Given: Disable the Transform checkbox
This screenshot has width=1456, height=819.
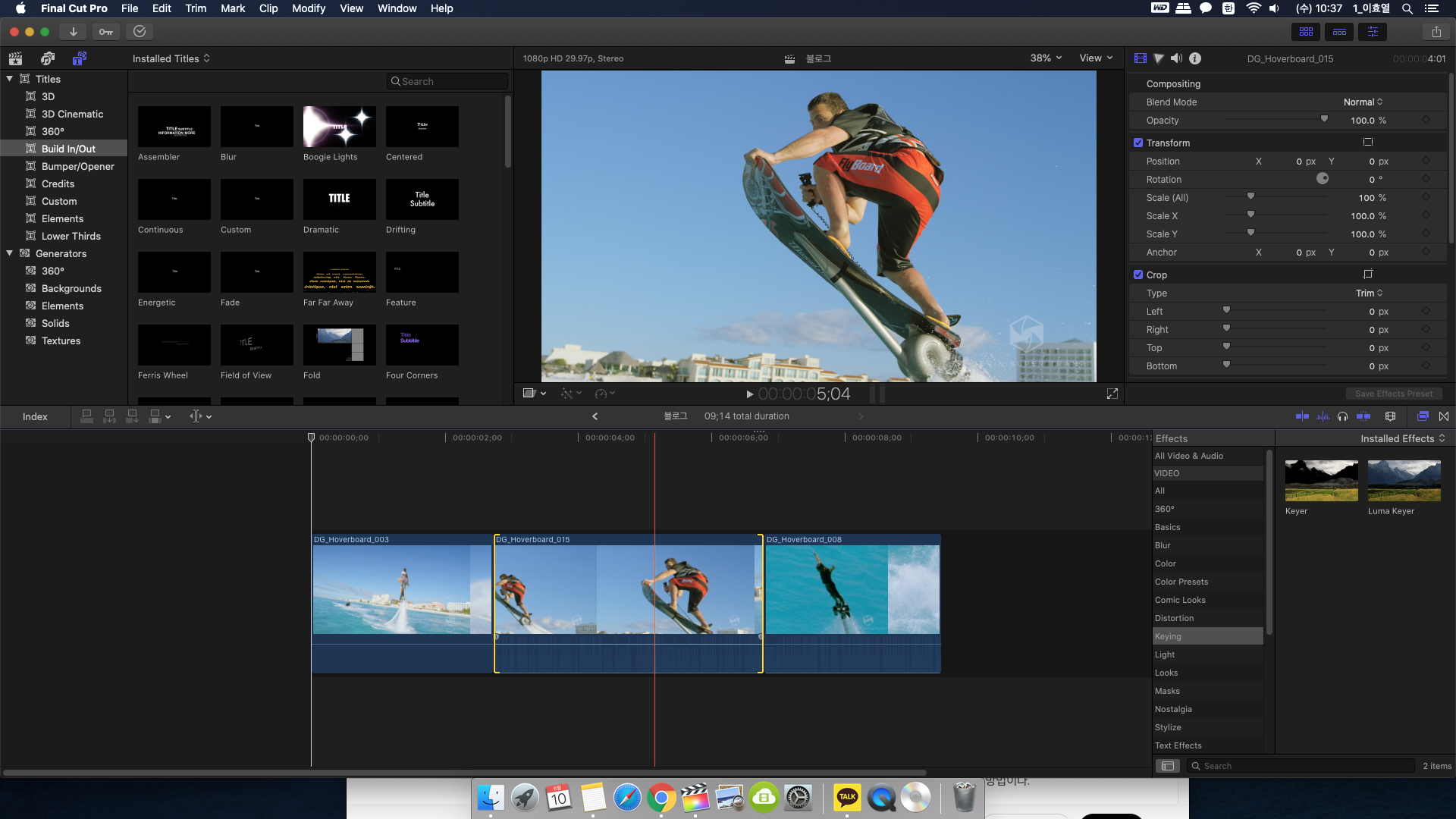Looking at the screenshot, I should 1138,143.
